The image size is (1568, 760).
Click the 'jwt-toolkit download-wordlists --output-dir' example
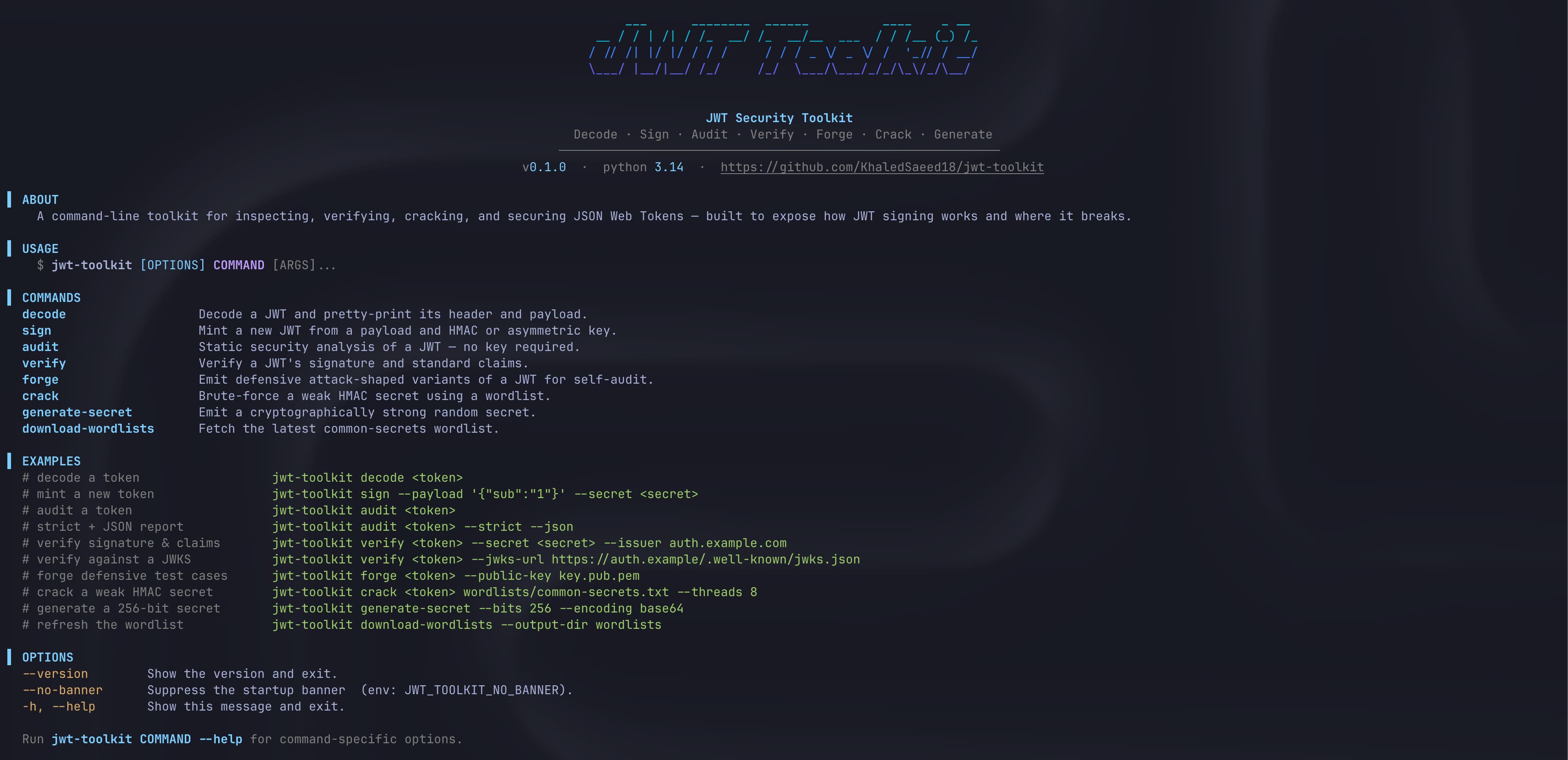pyautogui.click(x=466, y=625)
